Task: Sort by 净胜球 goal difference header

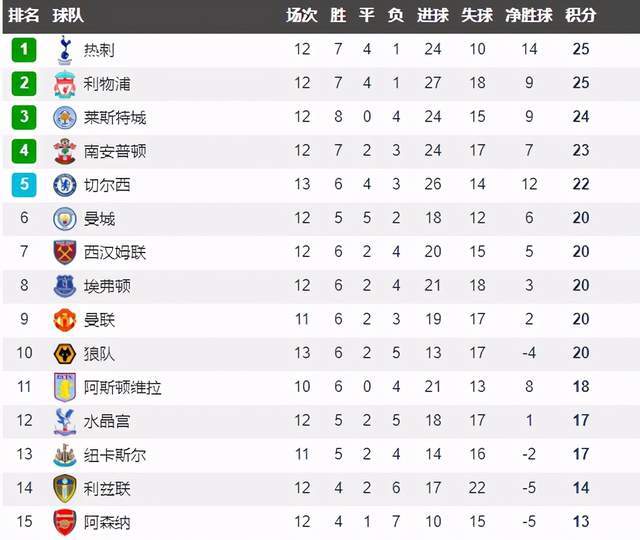Action: click(x=529, y=16)
